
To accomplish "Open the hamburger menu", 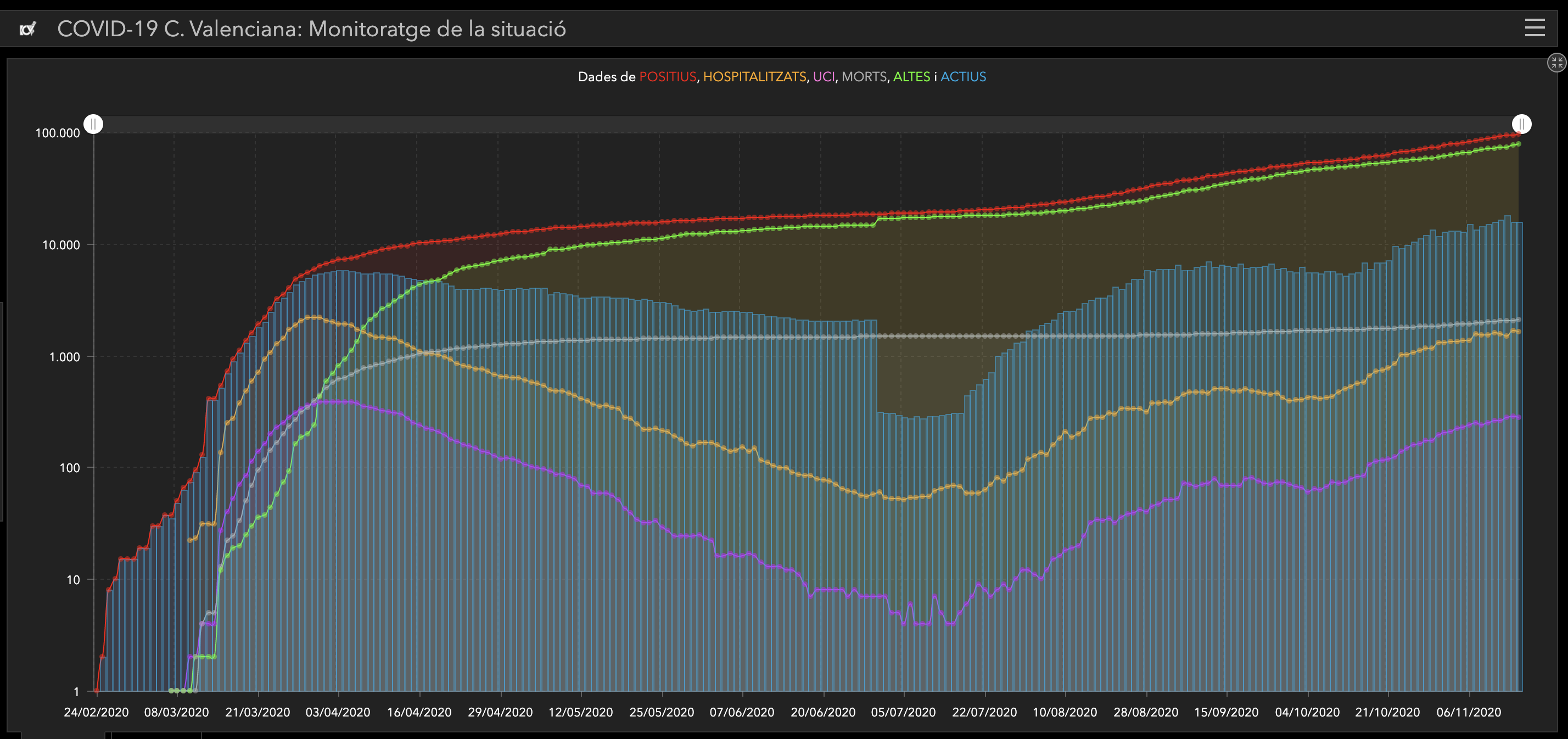I will [1535, 28].
